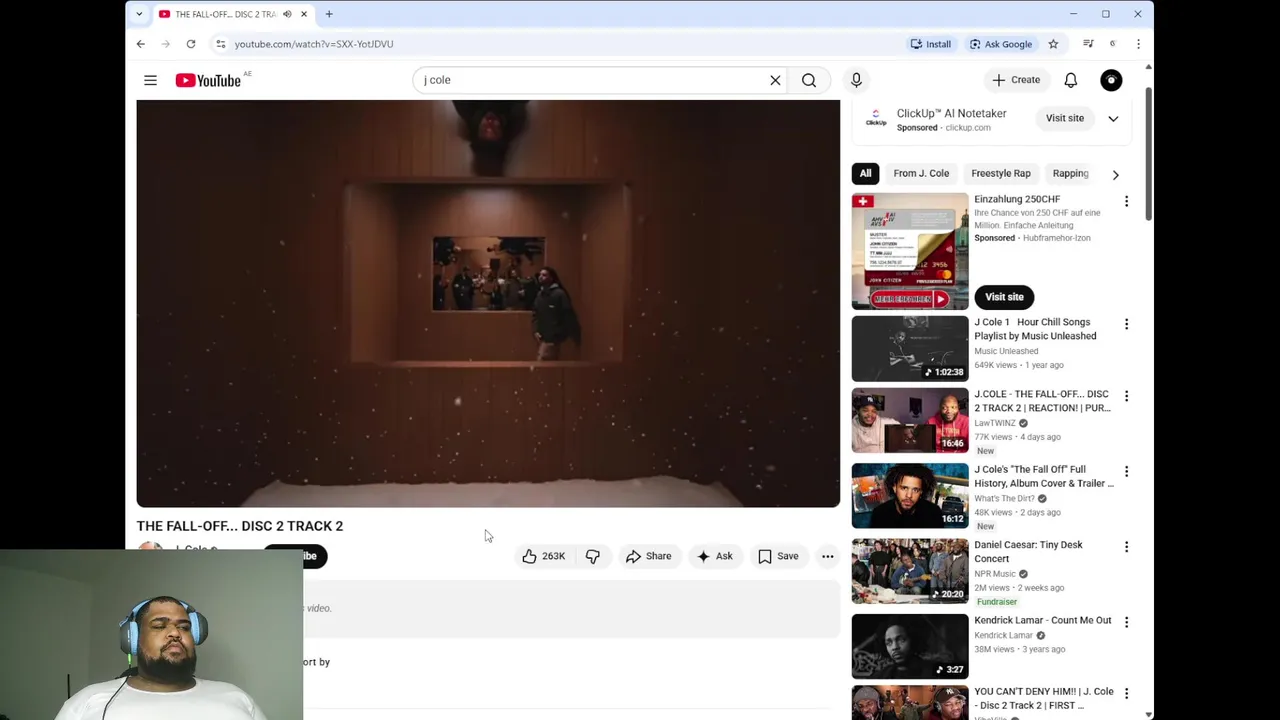This screenshot has height=720, width=1280.
Task: Open options for LawTWINZ reaction video
Action: (1126, 396)
